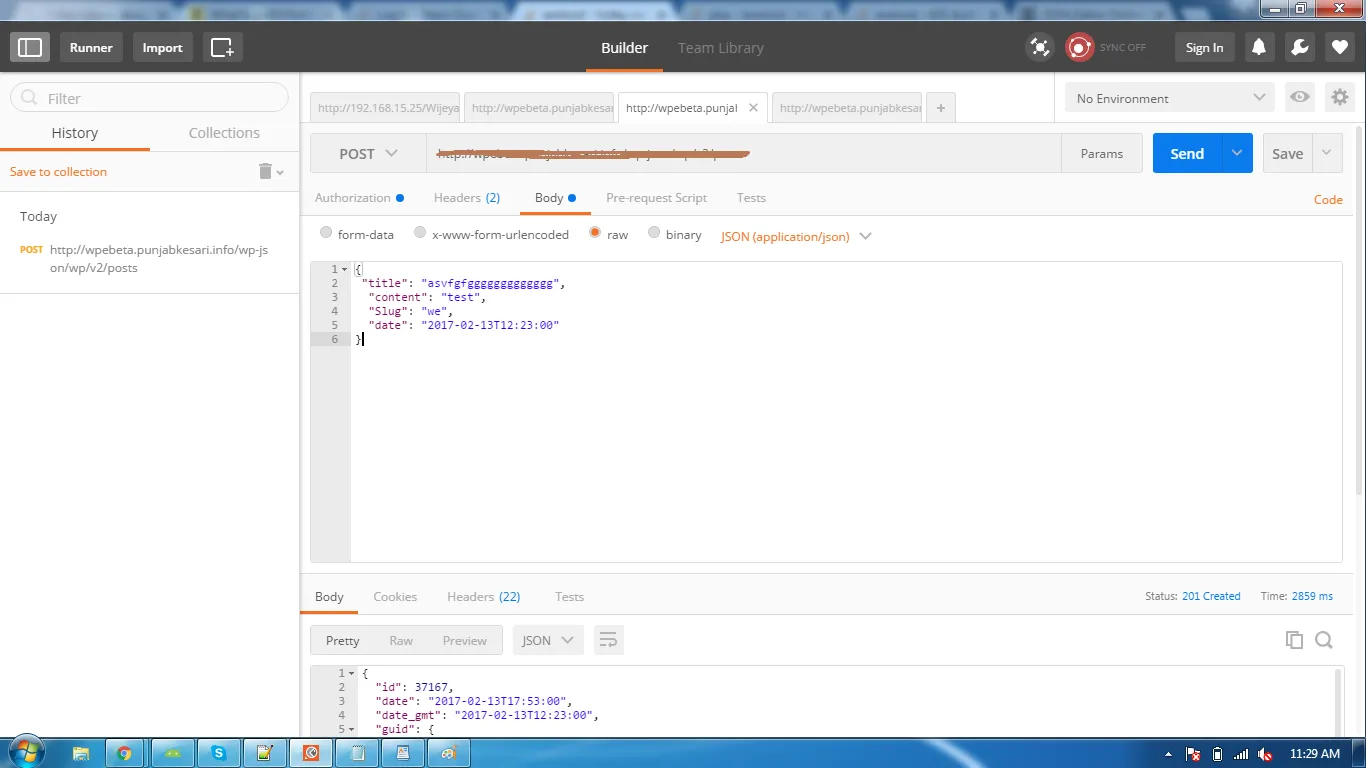Open Windows Explorer from the taskbar
The height and width of the screenshot is (768, 1366).
[80, 753]
